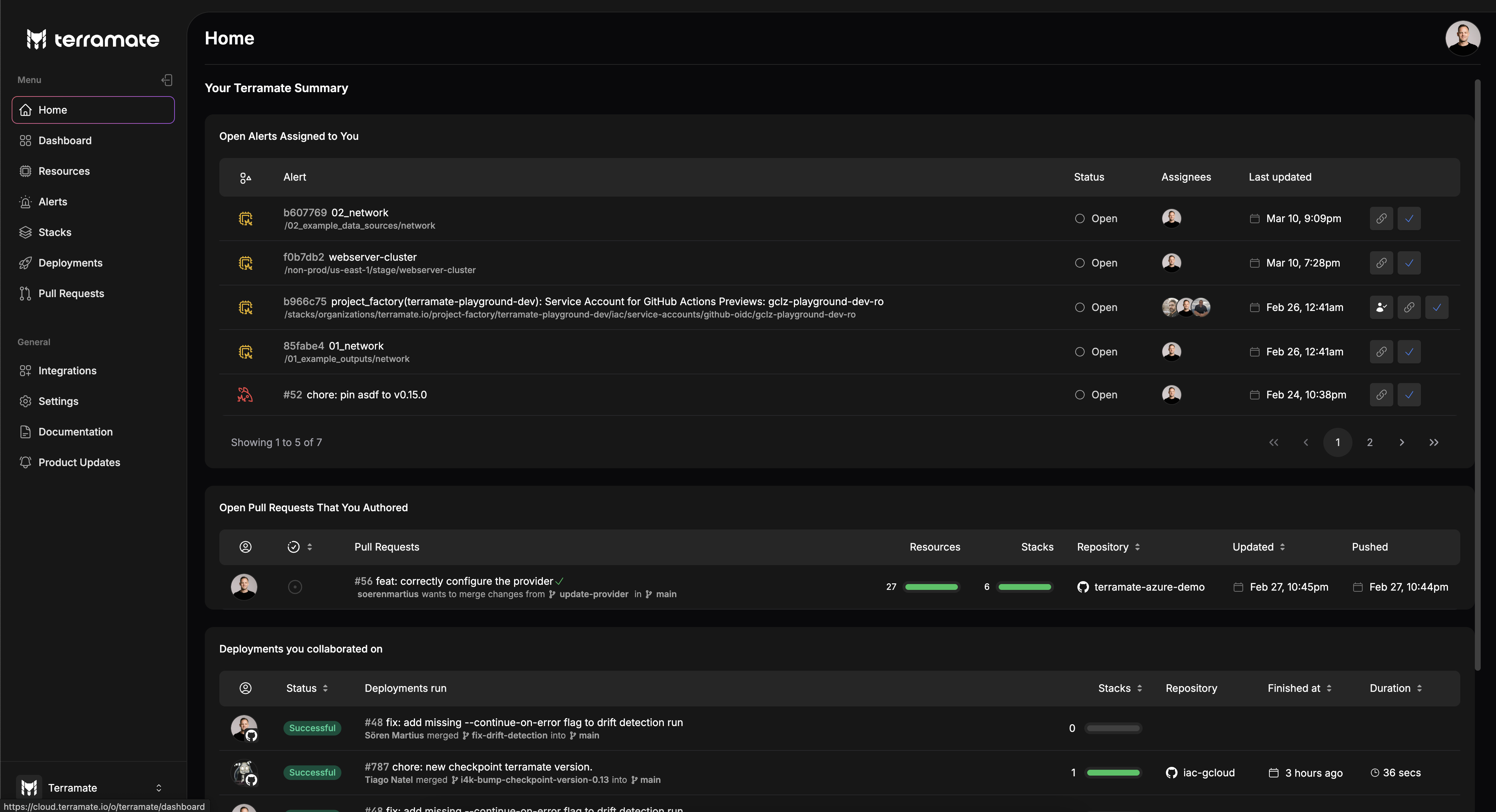Go to previous alerts page arrow
This screenshot has height=812, width=1496.
[1306, 442]
